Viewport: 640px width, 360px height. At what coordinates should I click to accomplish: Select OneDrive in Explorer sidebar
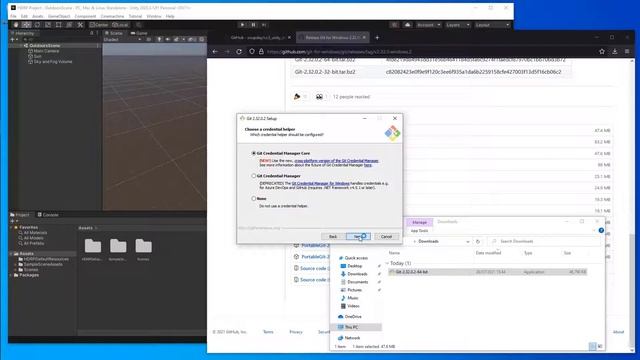tap(350, 317)
